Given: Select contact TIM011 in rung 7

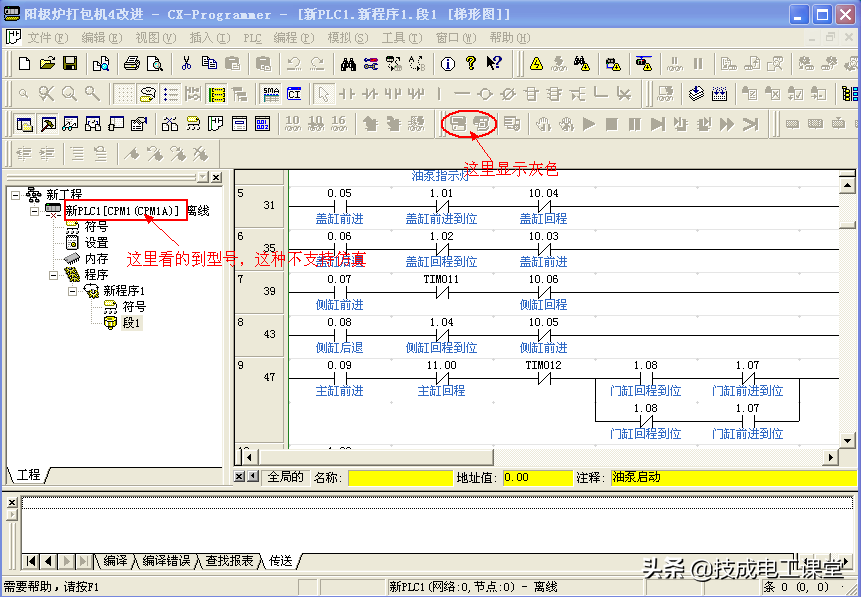Looking at the screenshot, I should coord(441,293).
